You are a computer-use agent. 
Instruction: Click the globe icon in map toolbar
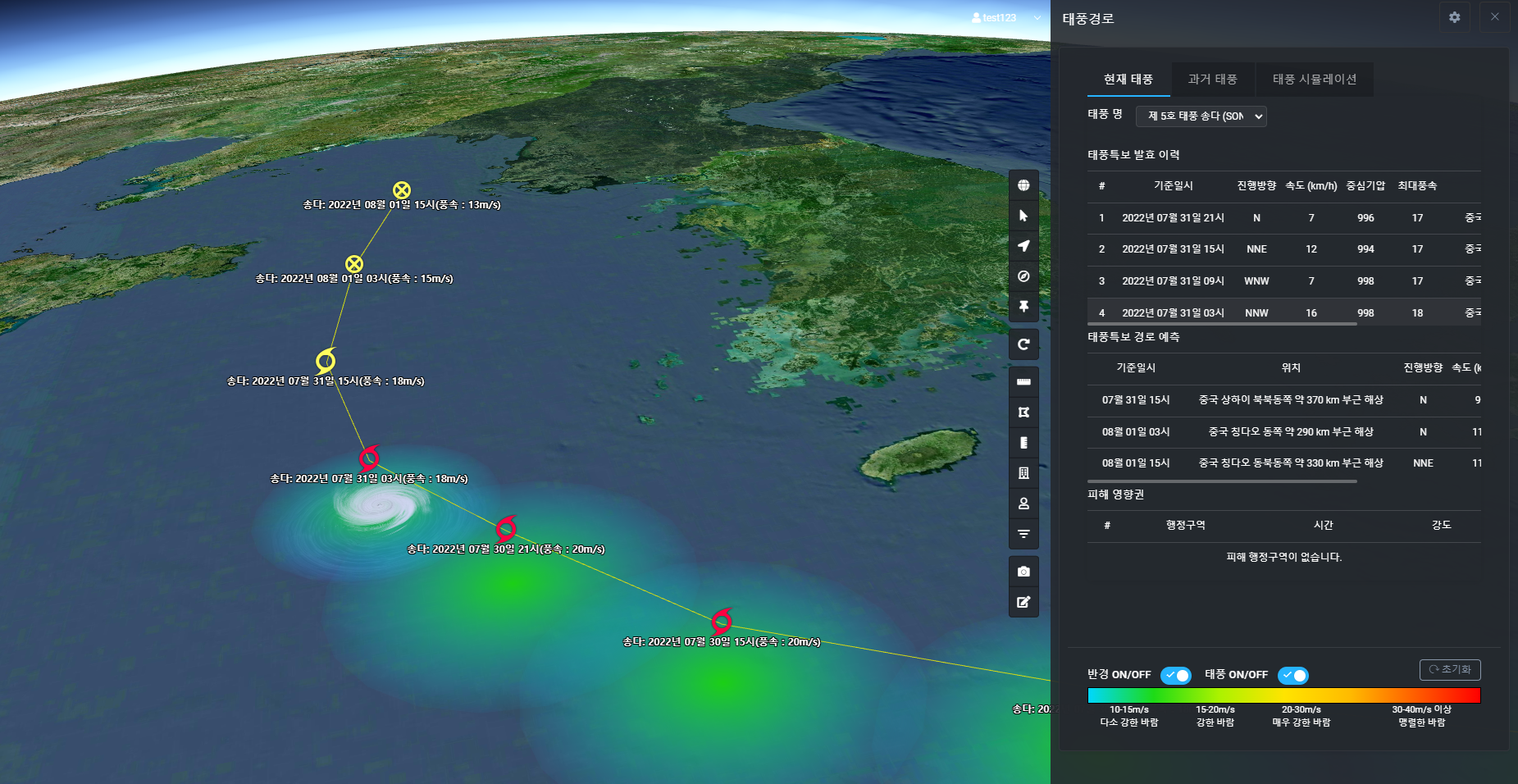(x=1023, y=185)
